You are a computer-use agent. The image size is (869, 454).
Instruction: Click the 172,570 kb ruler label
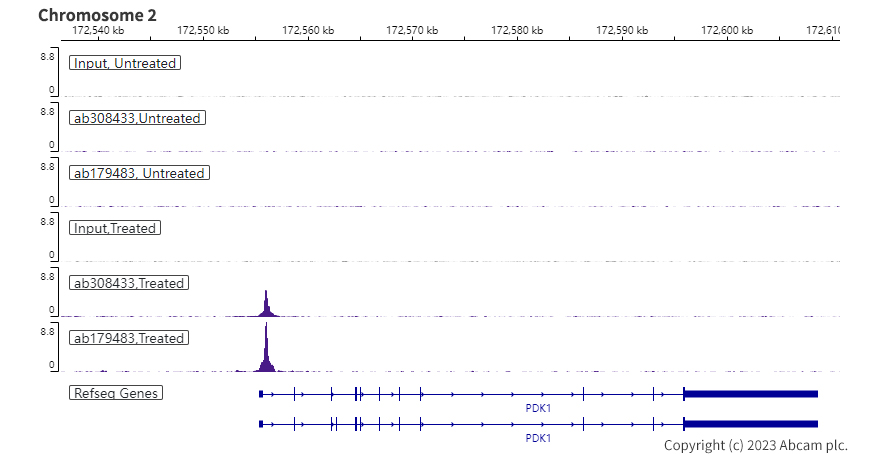(x=412, y=30)
